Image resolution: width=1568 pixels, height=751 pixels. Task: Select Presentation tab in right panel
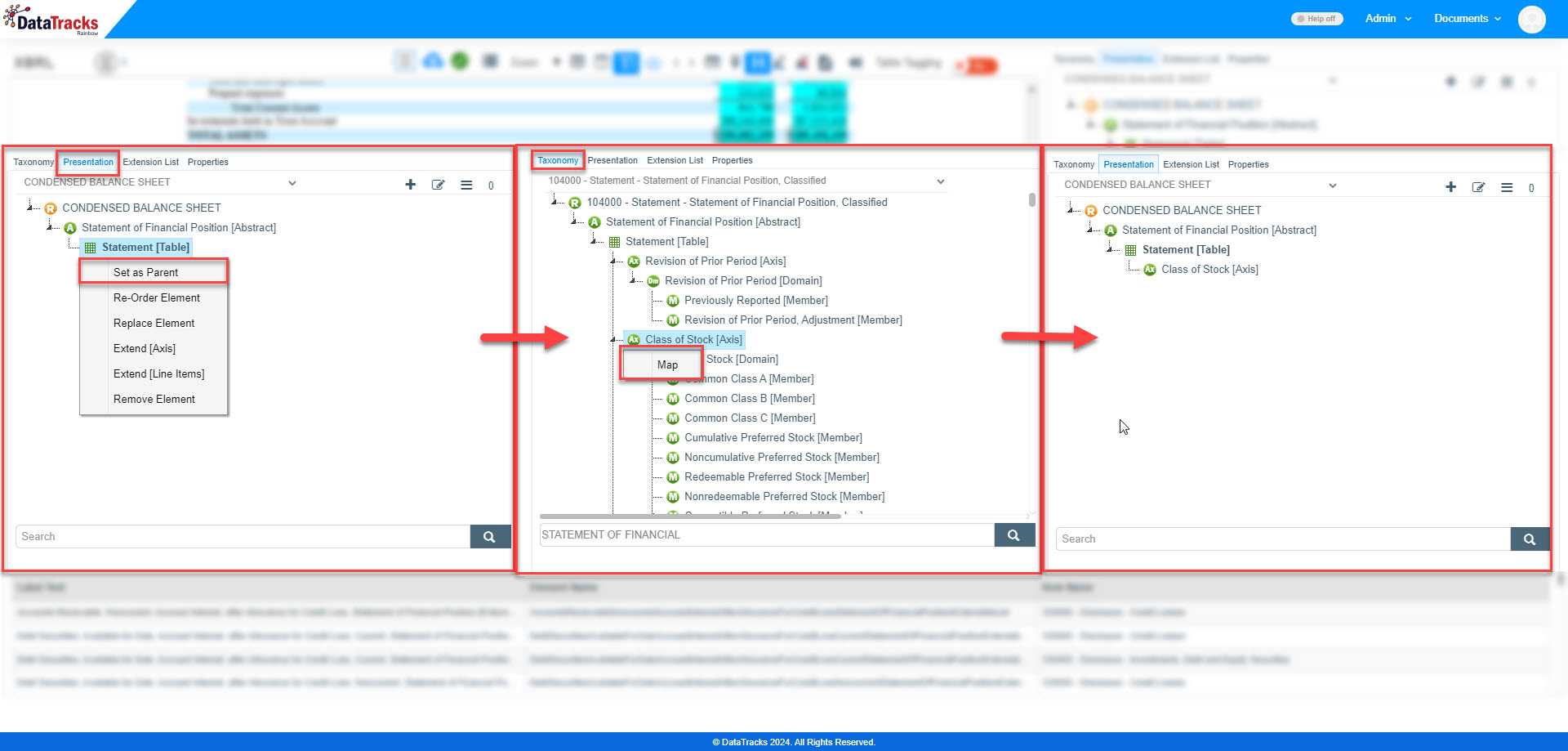point(1129,164)
